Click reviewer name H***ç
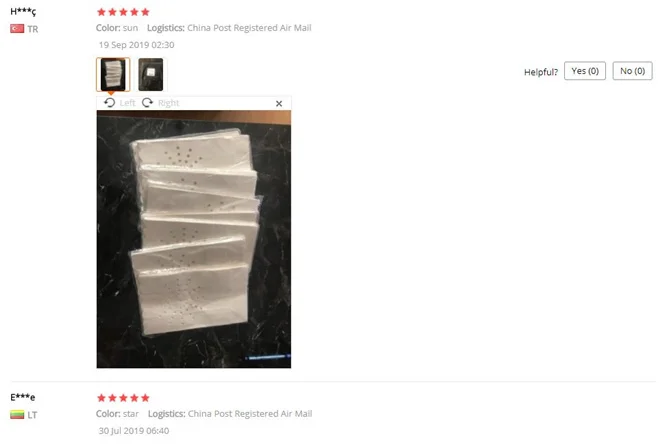 23,11
